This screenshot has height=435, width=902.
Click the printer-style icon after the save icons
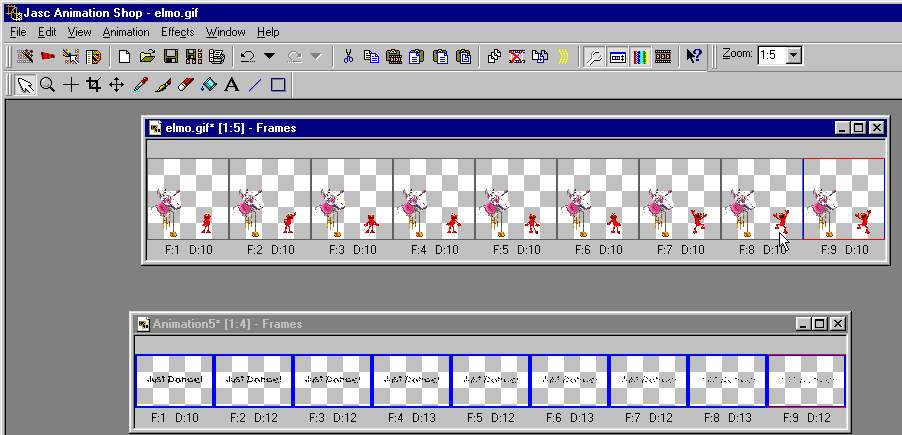click(x=217, y=56)
